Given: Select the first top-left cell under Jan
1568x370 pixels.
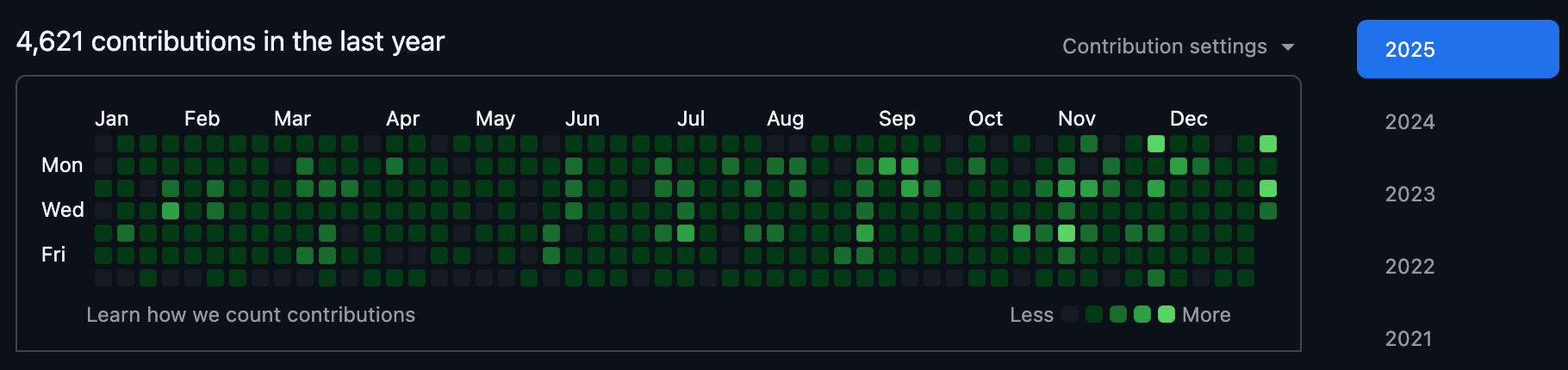Looking at the screenshot, I should tap(103, 144).
